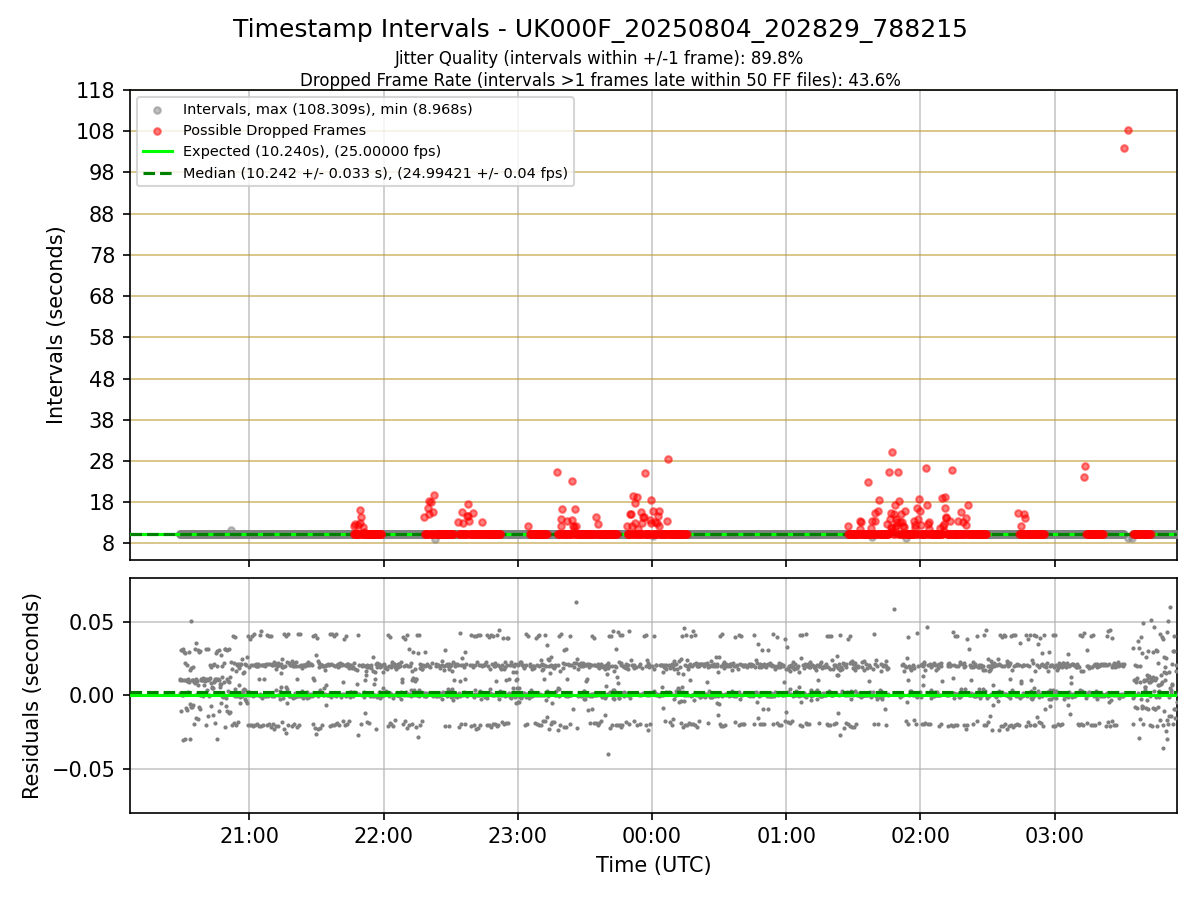Click the x-axis tick label 01:00
Screen dimensions: 1200x900
tap(786, 836)
